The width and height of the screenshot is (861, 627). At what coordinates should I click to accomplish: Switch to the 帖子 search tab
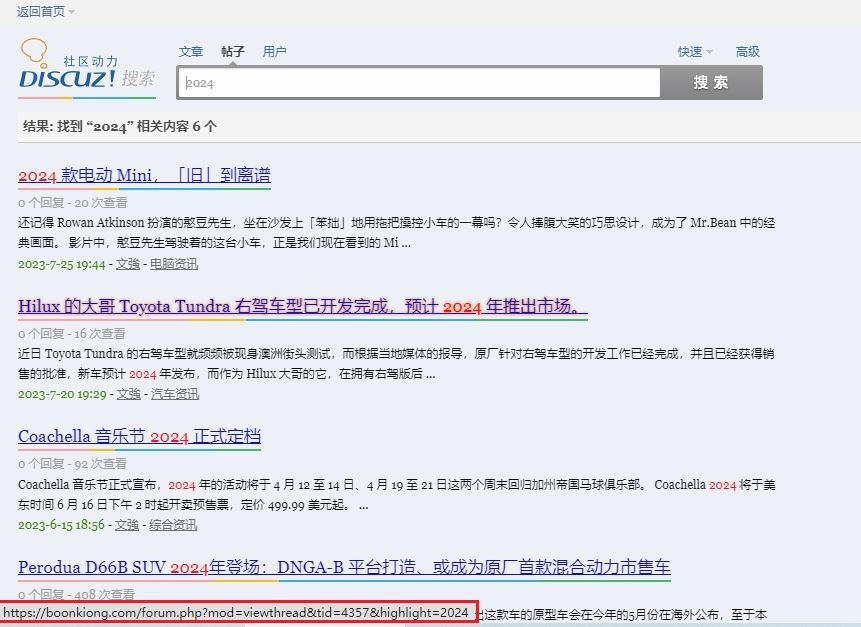click(x=233, y=52)
